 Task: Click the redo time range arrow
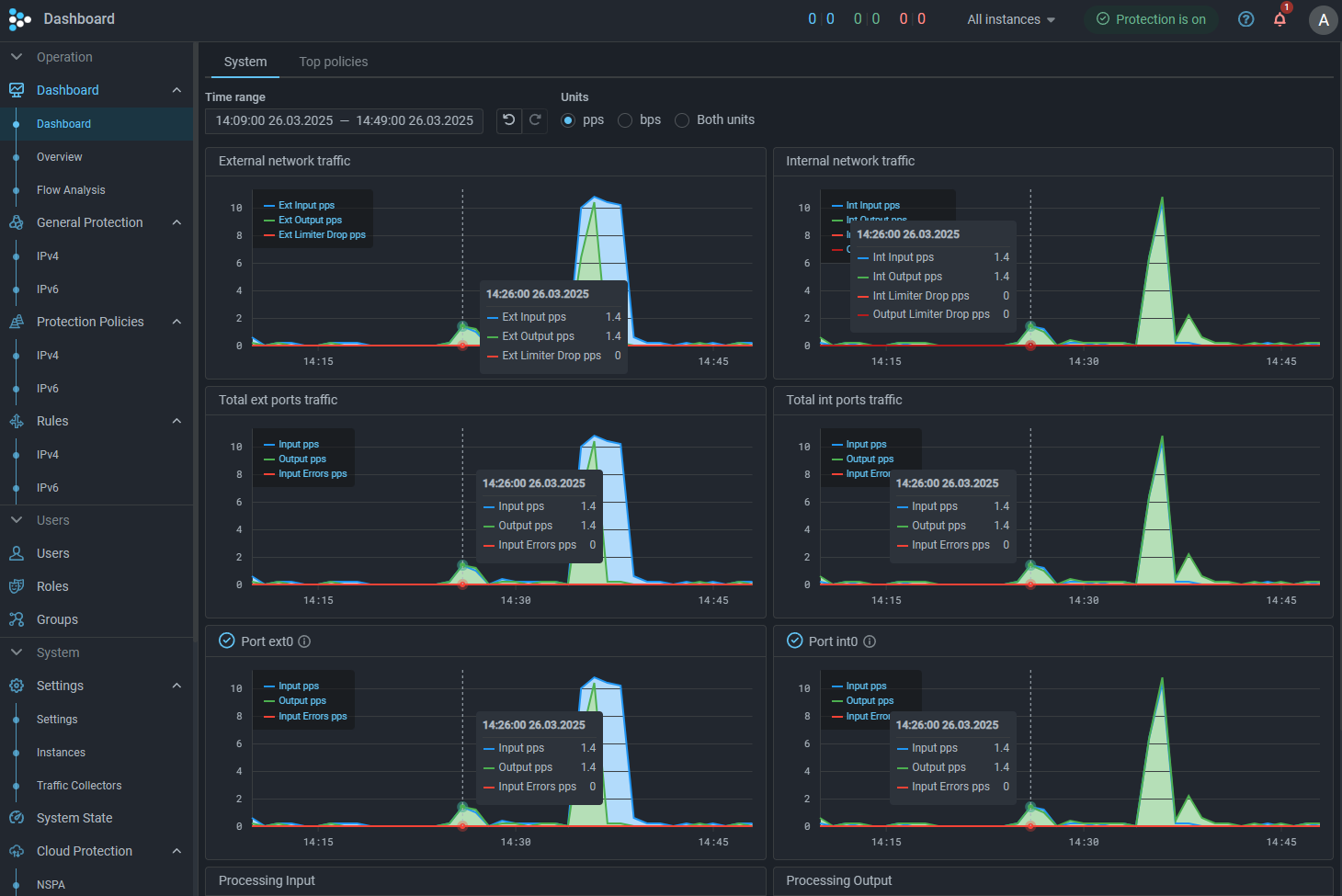pyautogui.click(x=535, y=120)
